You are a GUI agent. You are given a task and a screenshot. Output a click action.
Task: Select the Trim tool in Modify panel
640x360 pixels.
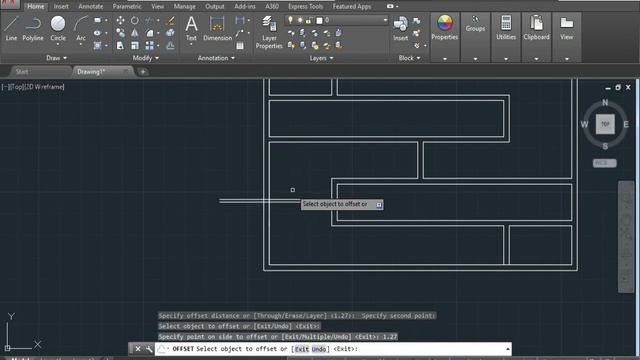tap(149, 20)
